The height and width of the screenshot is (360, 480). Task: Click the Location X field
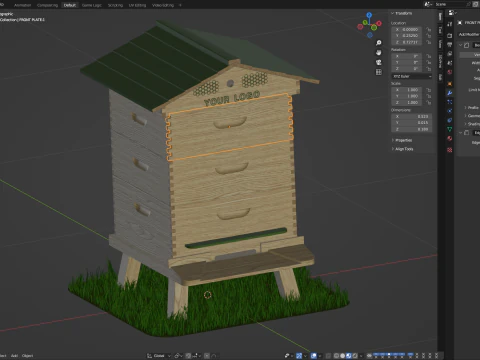click(x=407, y=29)
